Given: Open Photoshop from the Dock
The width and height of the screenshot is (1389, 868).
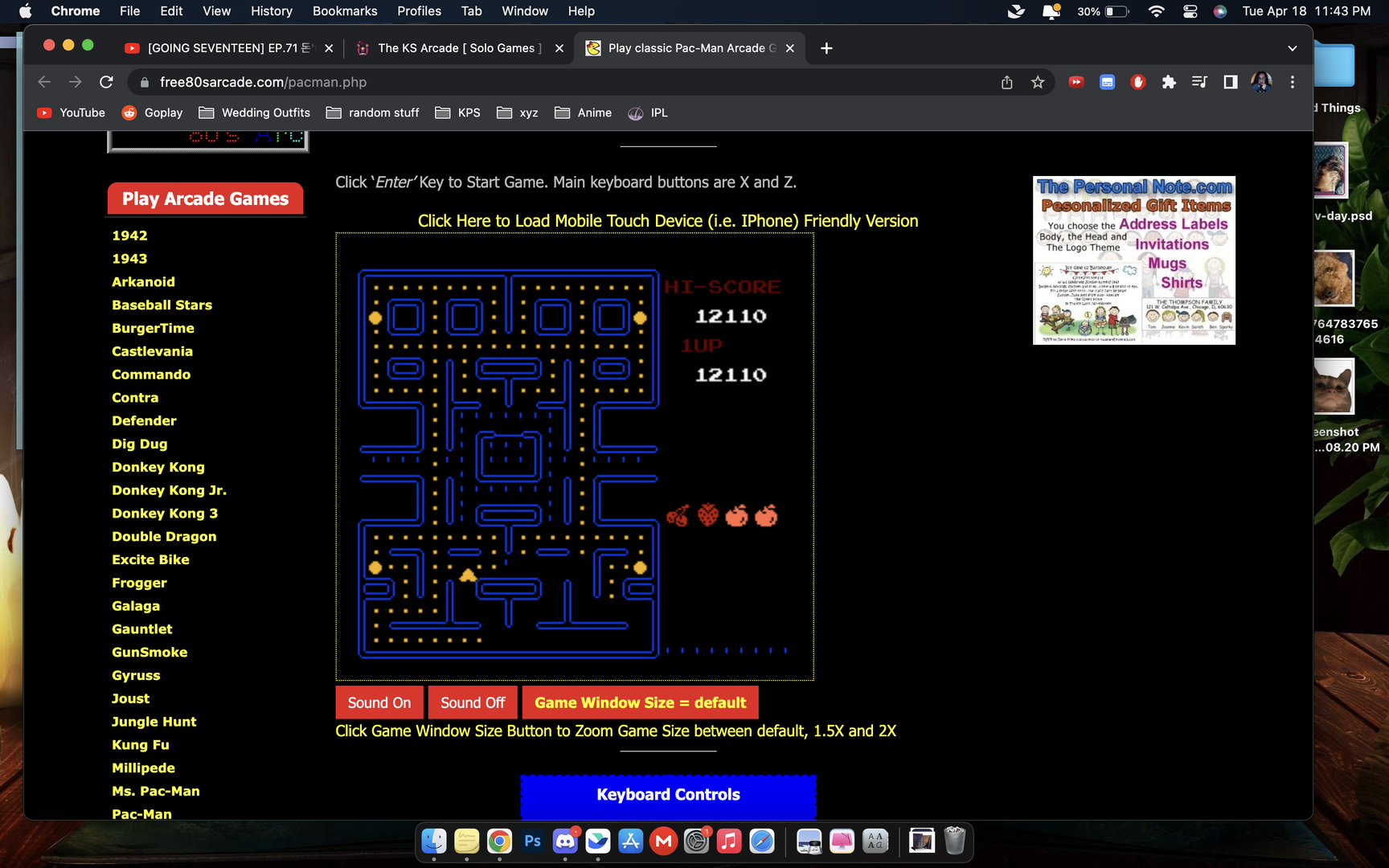Looking at the screenshot, I should click(532, 841).
